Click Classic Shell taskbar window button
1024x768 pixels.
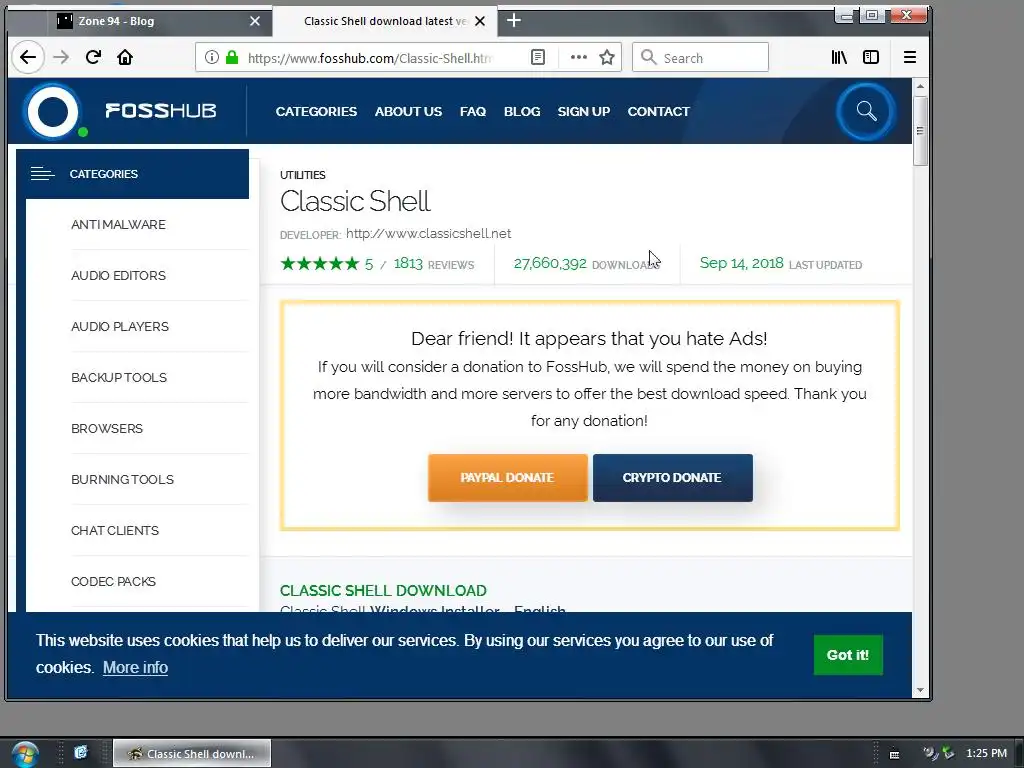[x=192, y=754]
